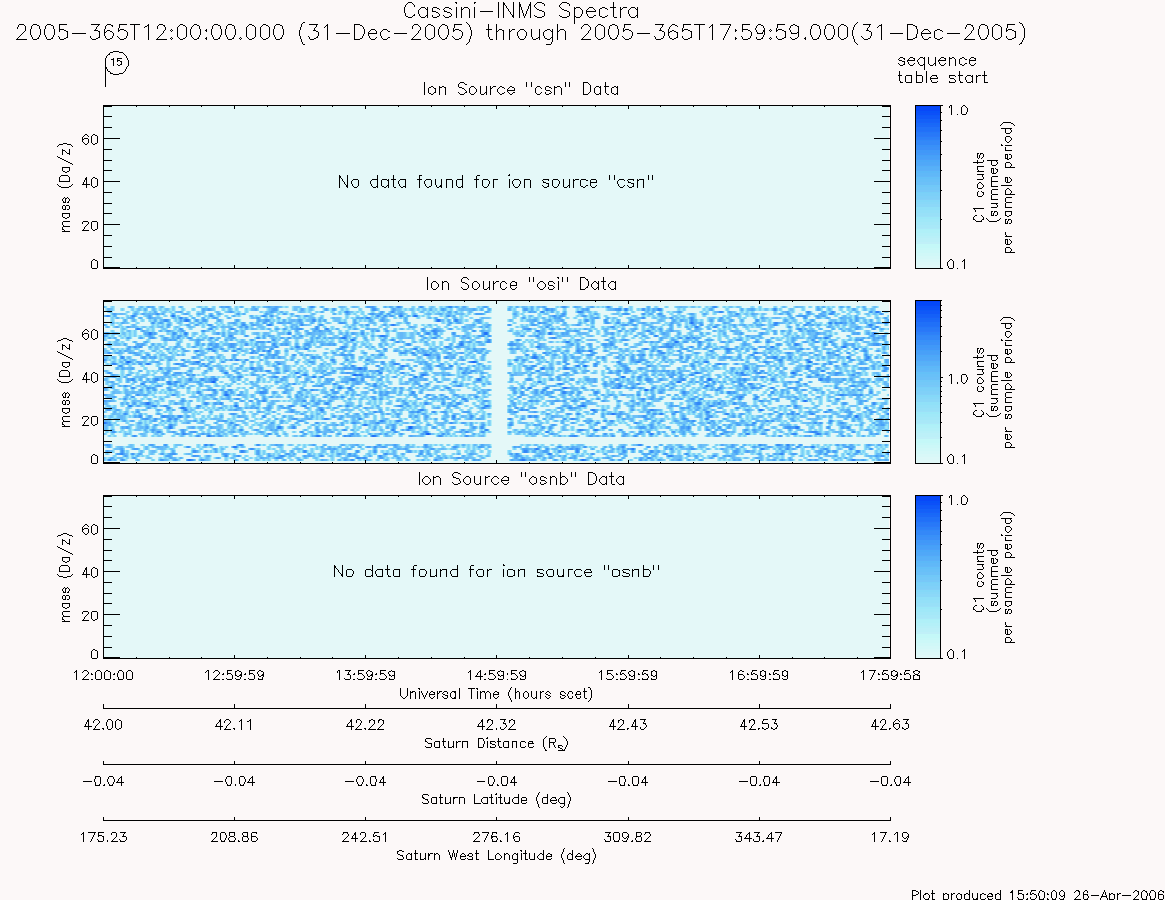The width and height of the screenshot is (1165, 900).
Task: Click the 12:59:59 time tick label
Action: [234, 676]
